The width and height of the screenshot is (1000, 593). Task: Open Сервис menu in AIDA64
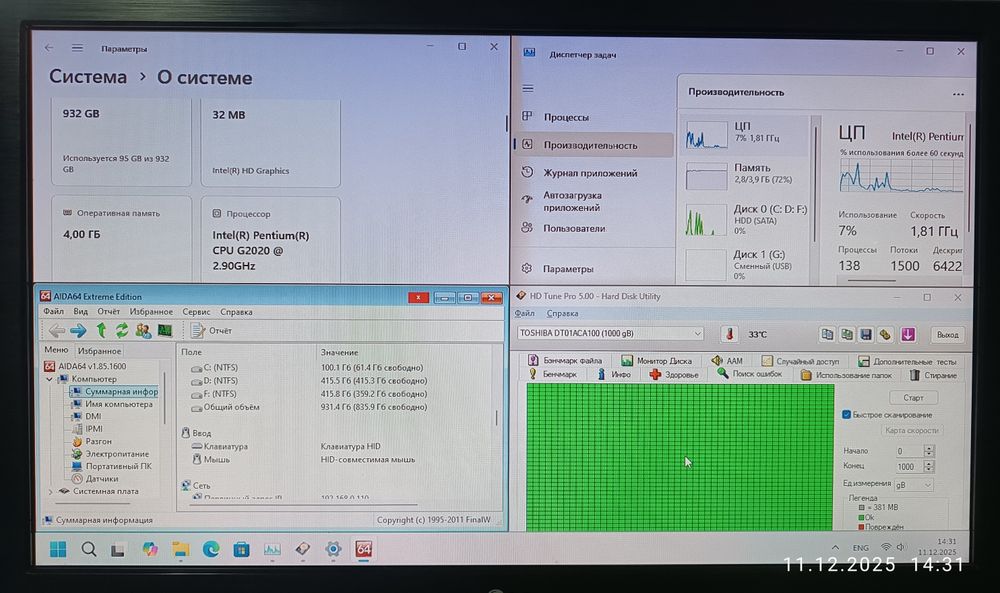[196, 312]
